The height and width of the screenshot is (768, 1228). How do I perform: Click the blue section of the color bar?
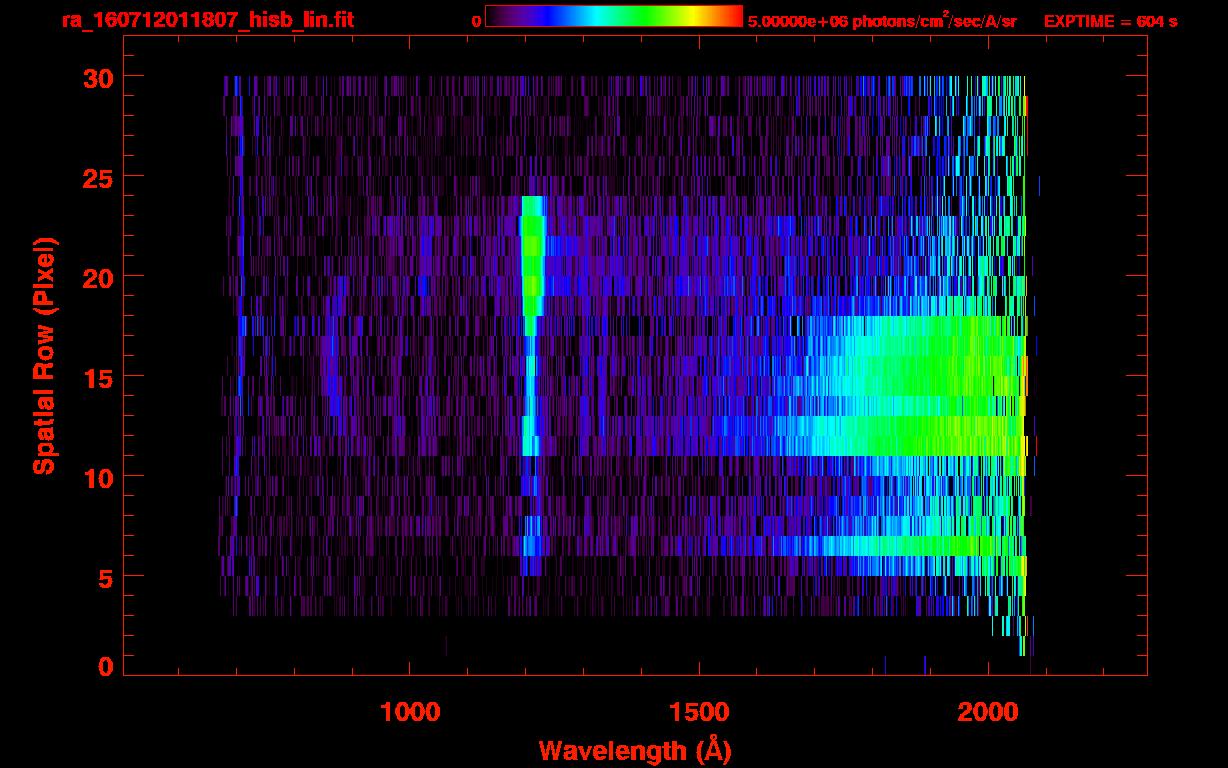[550, 16]
